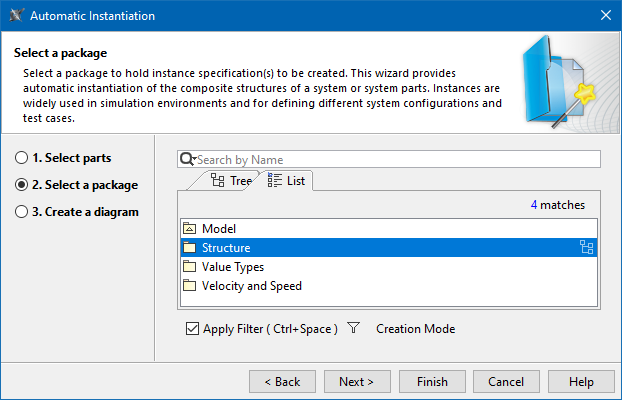
Task: Click the Structure folder icon
Action: coord(190,248)
